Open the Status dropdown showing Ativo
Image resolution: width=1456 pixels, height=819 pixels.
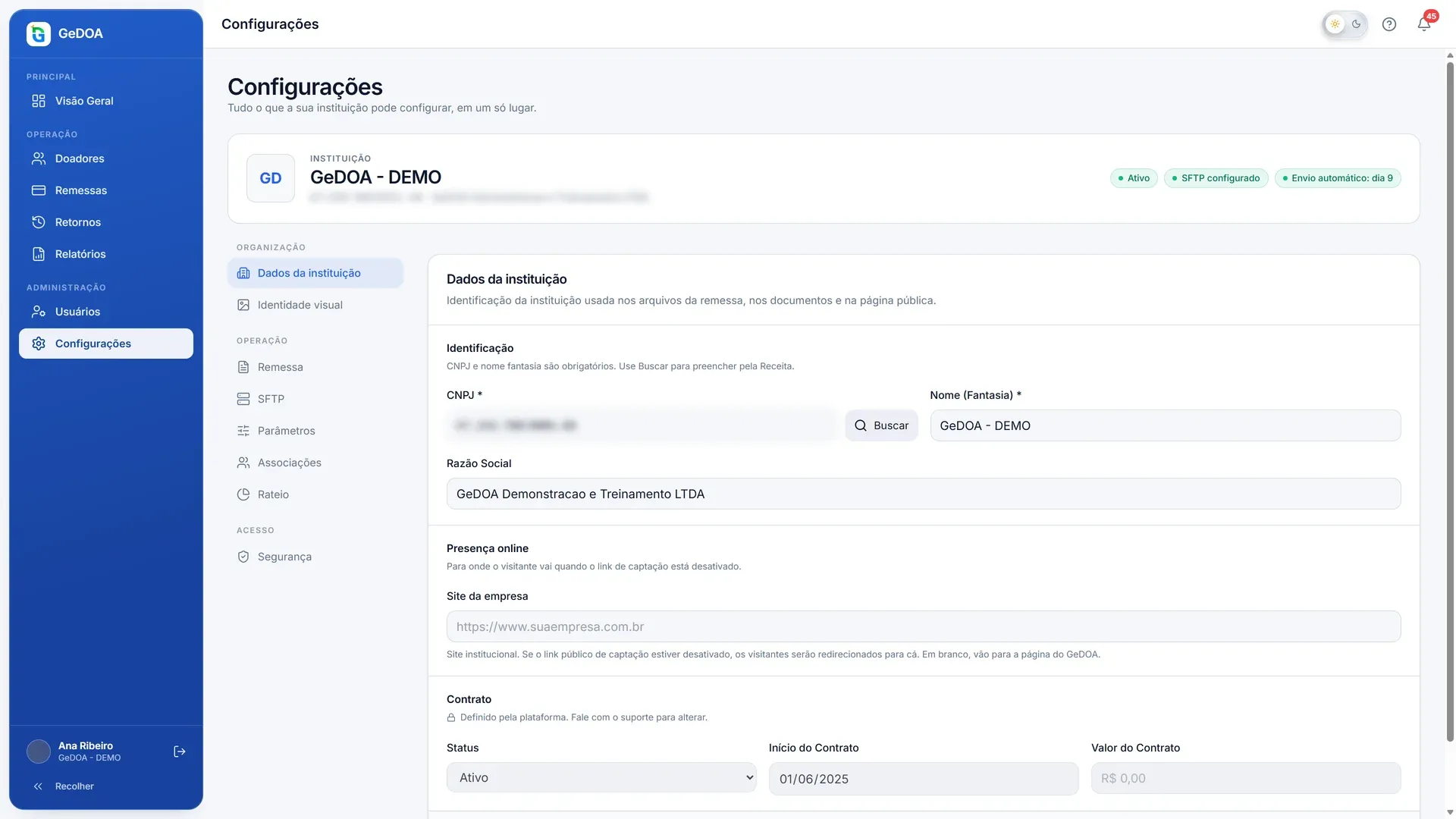point(601,777)
